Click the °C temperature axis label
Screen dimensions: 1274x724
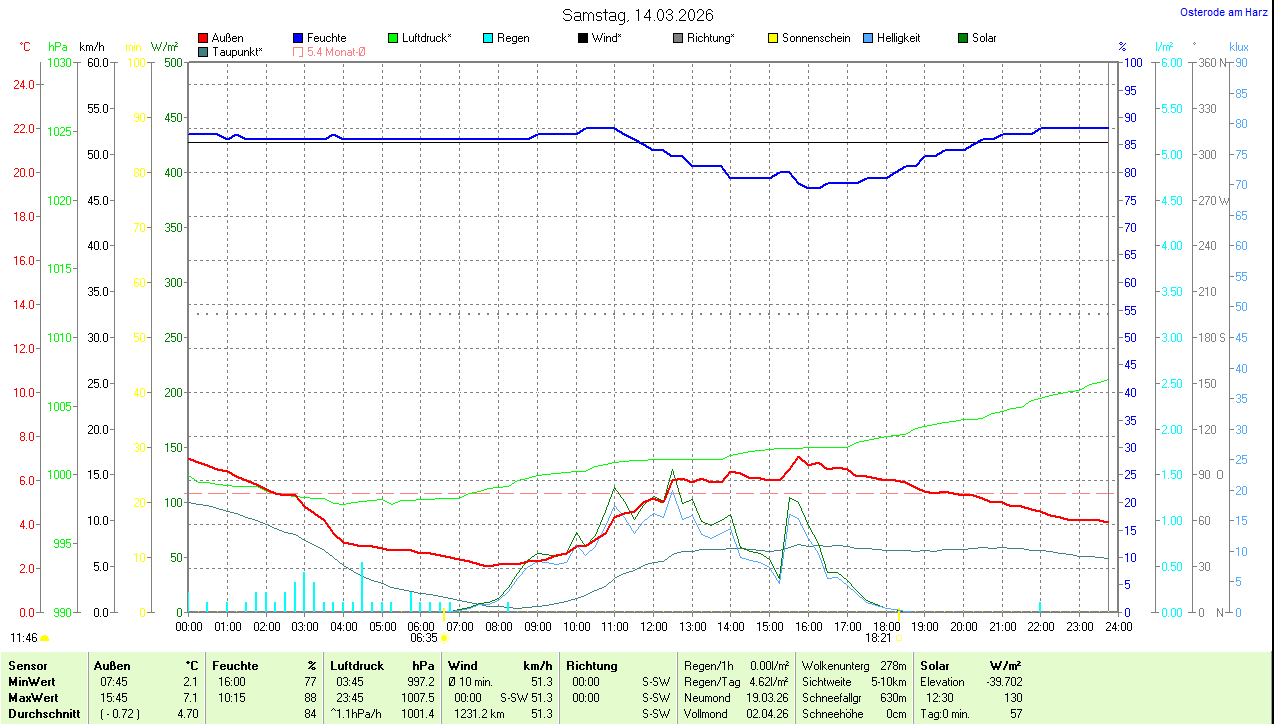[x=26, y=47]
